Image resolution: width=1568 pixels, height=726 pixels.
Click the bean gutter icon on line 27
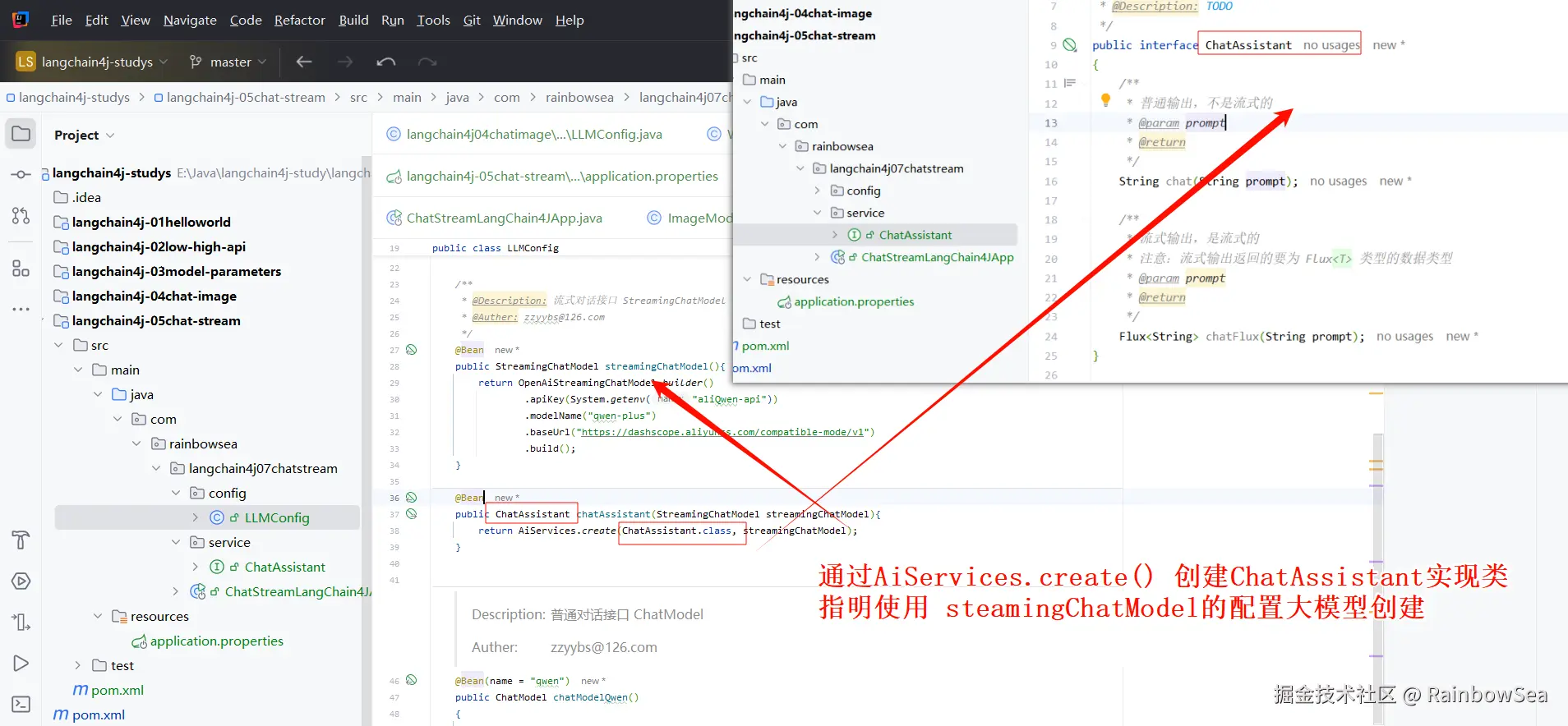pos(412,350)
